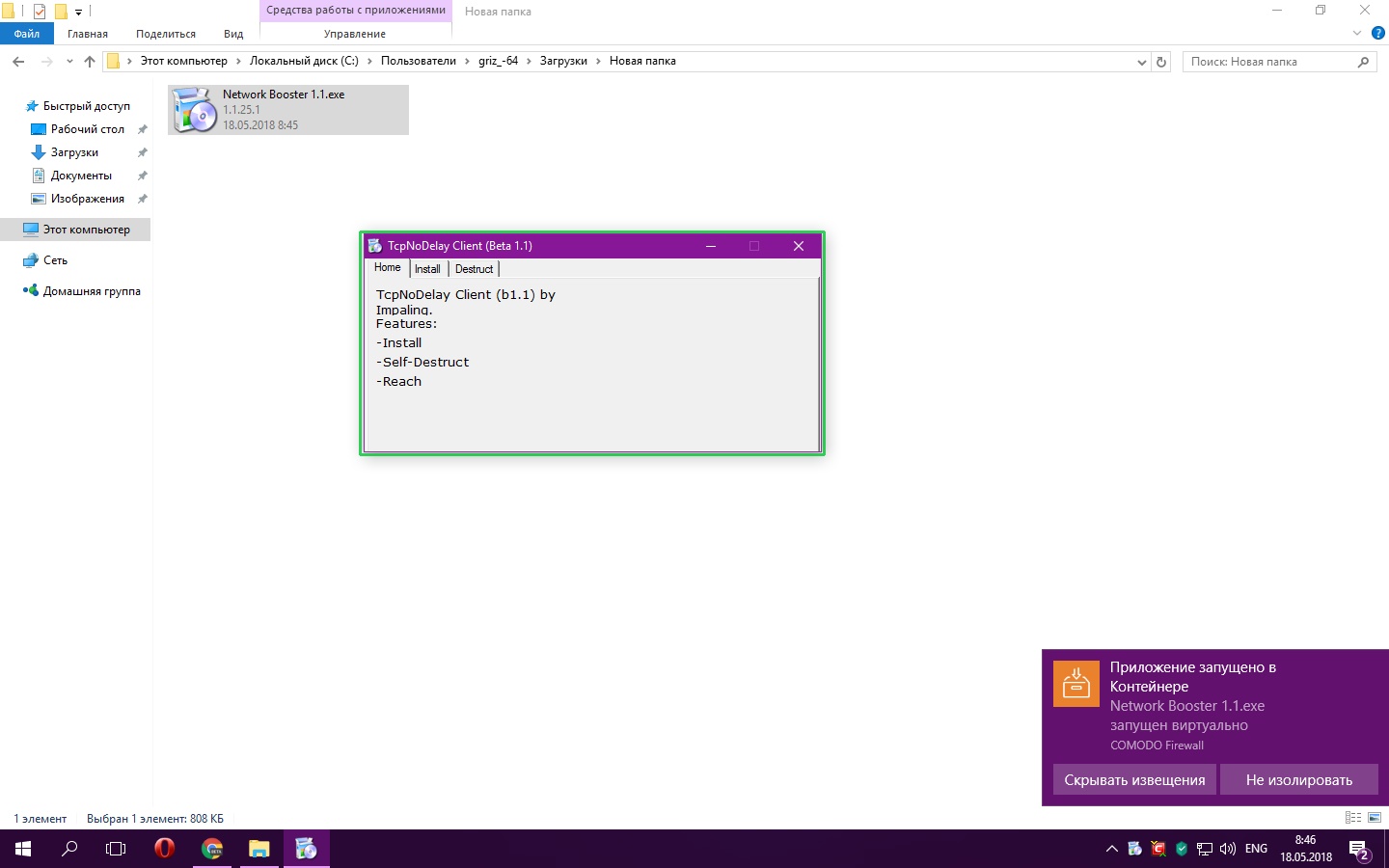Select Сеть in the navigation pane
The width and height of the screenshot is (1389, 868).
(55, 260)
